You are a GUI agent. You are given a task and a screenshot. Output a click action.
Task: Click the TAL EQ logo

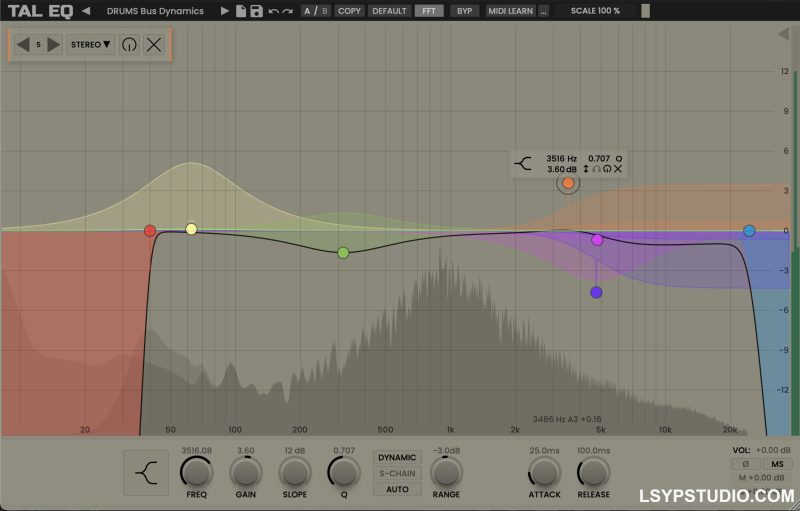pos(40,11)
